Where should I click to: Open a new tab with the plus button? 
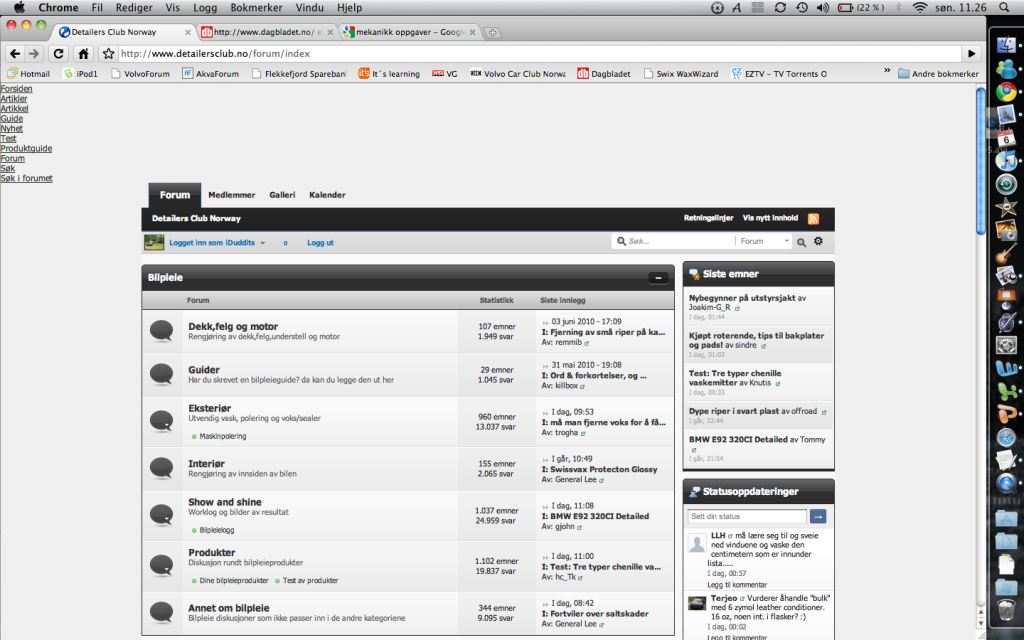[x=492, y=32]
